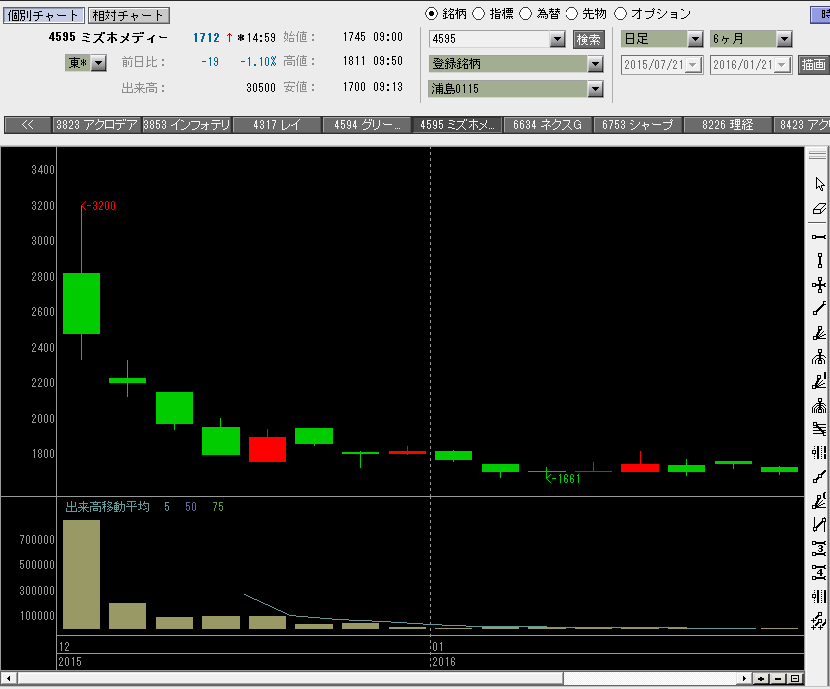Open the 2015/07/21 start date picker
Image resolution: width=830 pixels, height=689 pixels.
[x=693, y=65]
